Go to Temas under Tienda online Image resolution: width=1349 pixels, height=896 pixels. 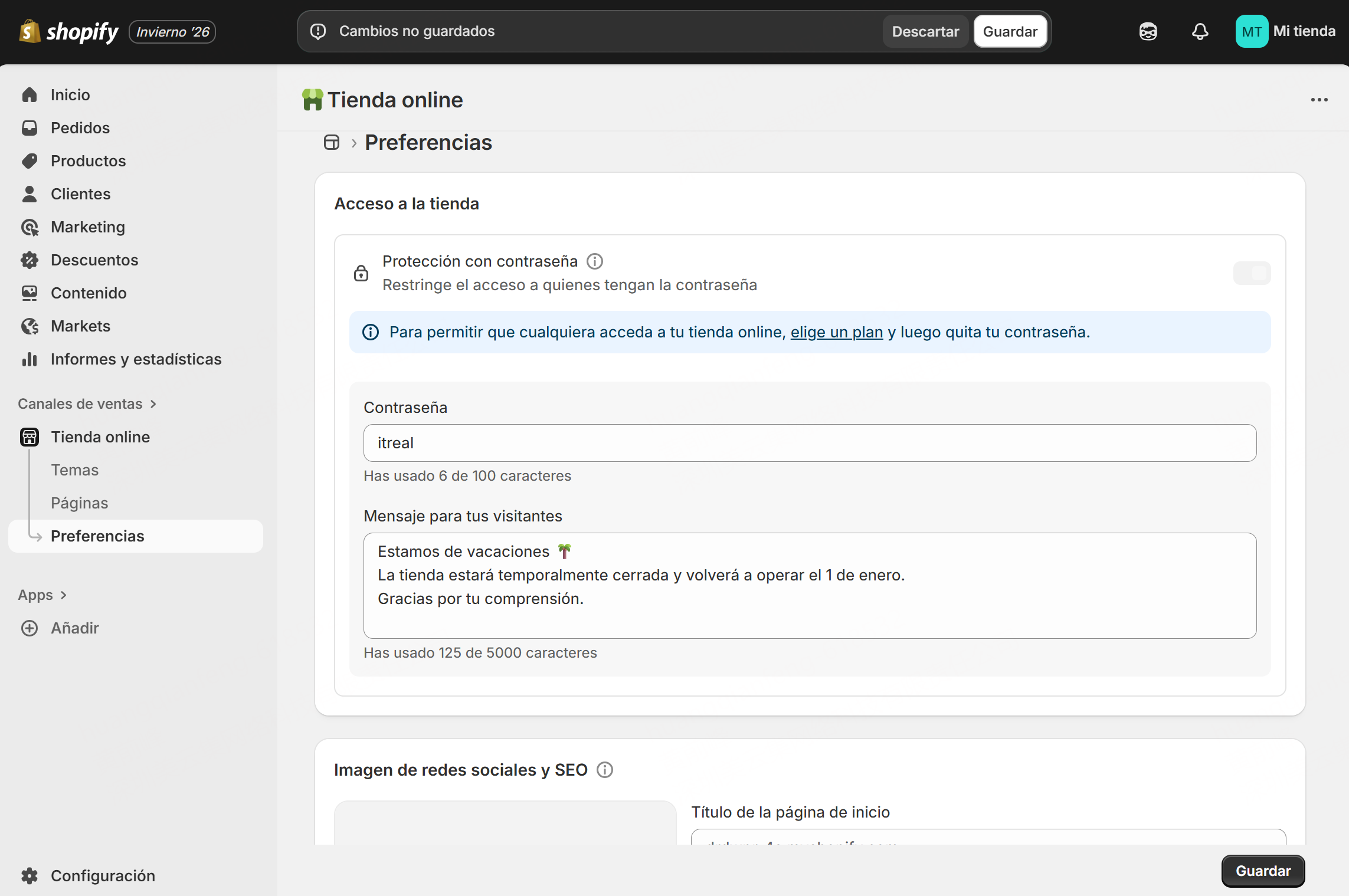click(74, 470)
